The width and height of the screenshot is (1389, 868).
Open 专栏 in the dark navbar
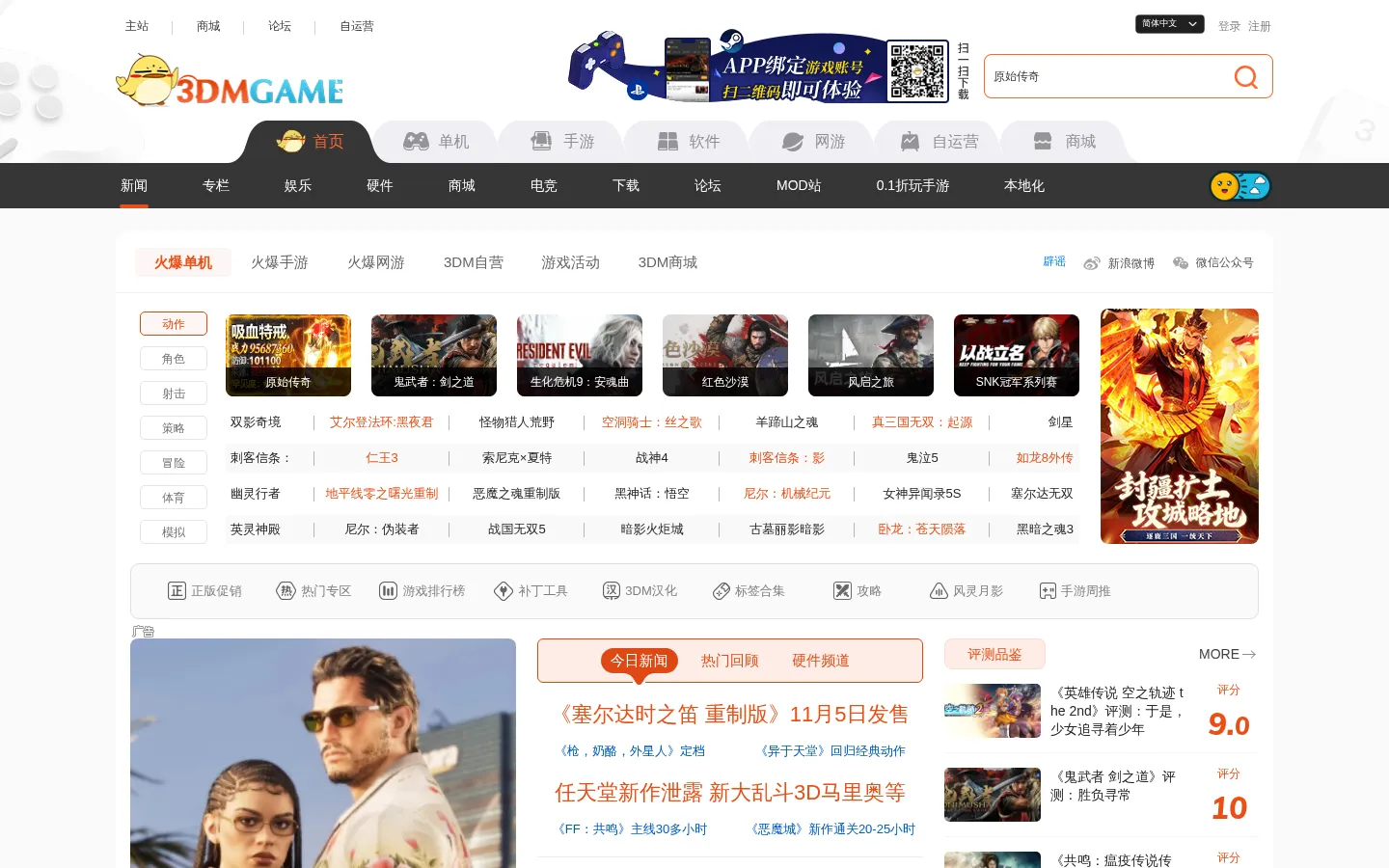click(216, 186)
